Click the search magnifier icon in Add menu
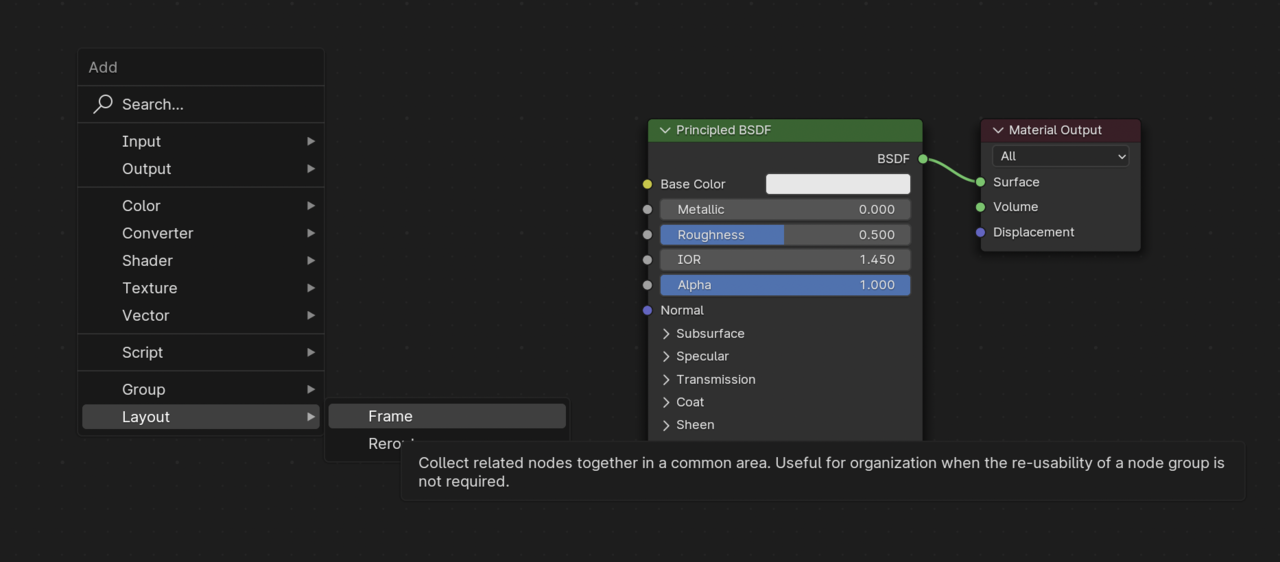Screen dimensions: 1280x562 click(103, 104)
